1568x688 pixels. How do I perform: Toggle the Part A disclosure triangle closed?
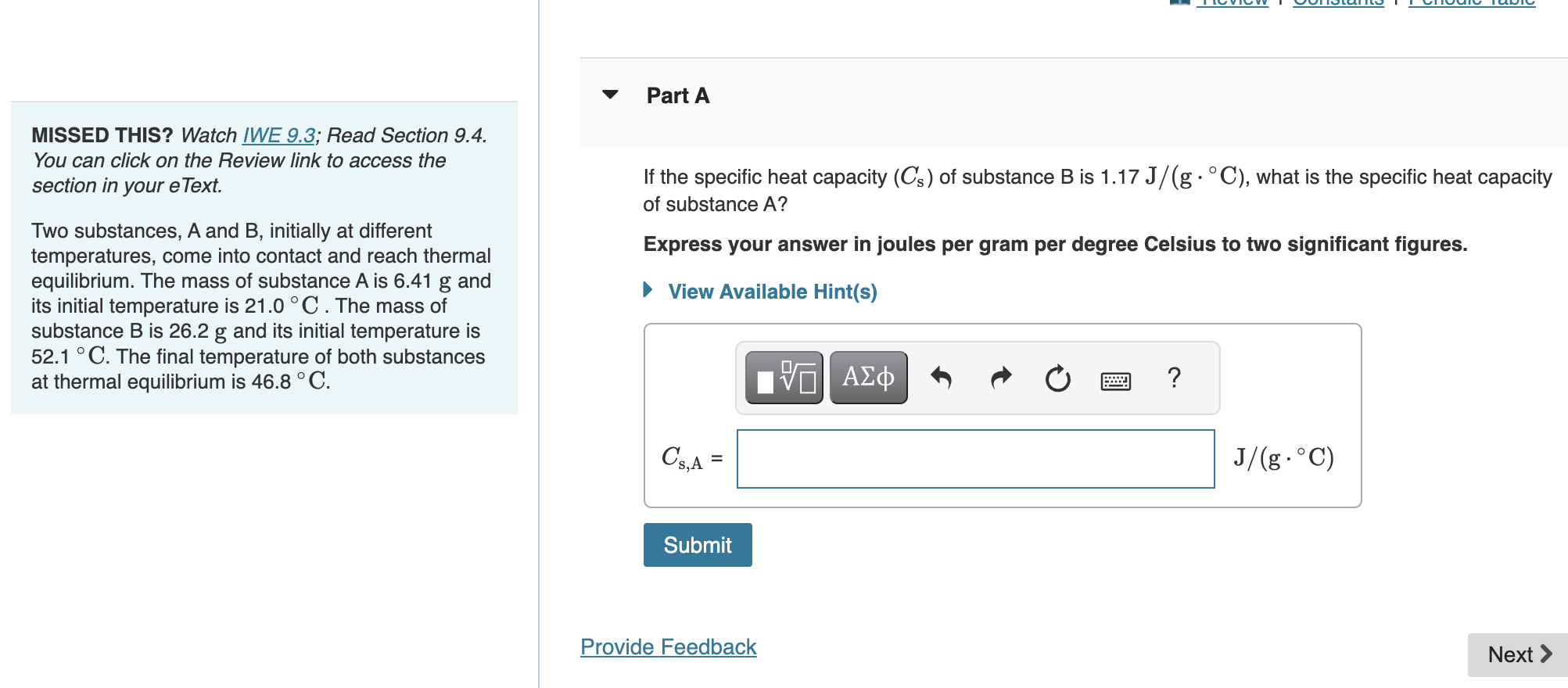[x=612, y=95]
